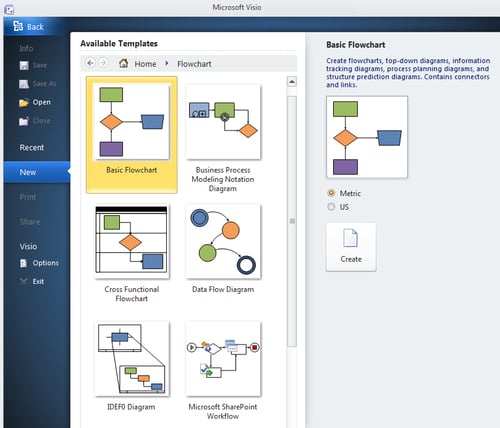Select Business Process Modeling Notation Diagram template

click(223, 138)
